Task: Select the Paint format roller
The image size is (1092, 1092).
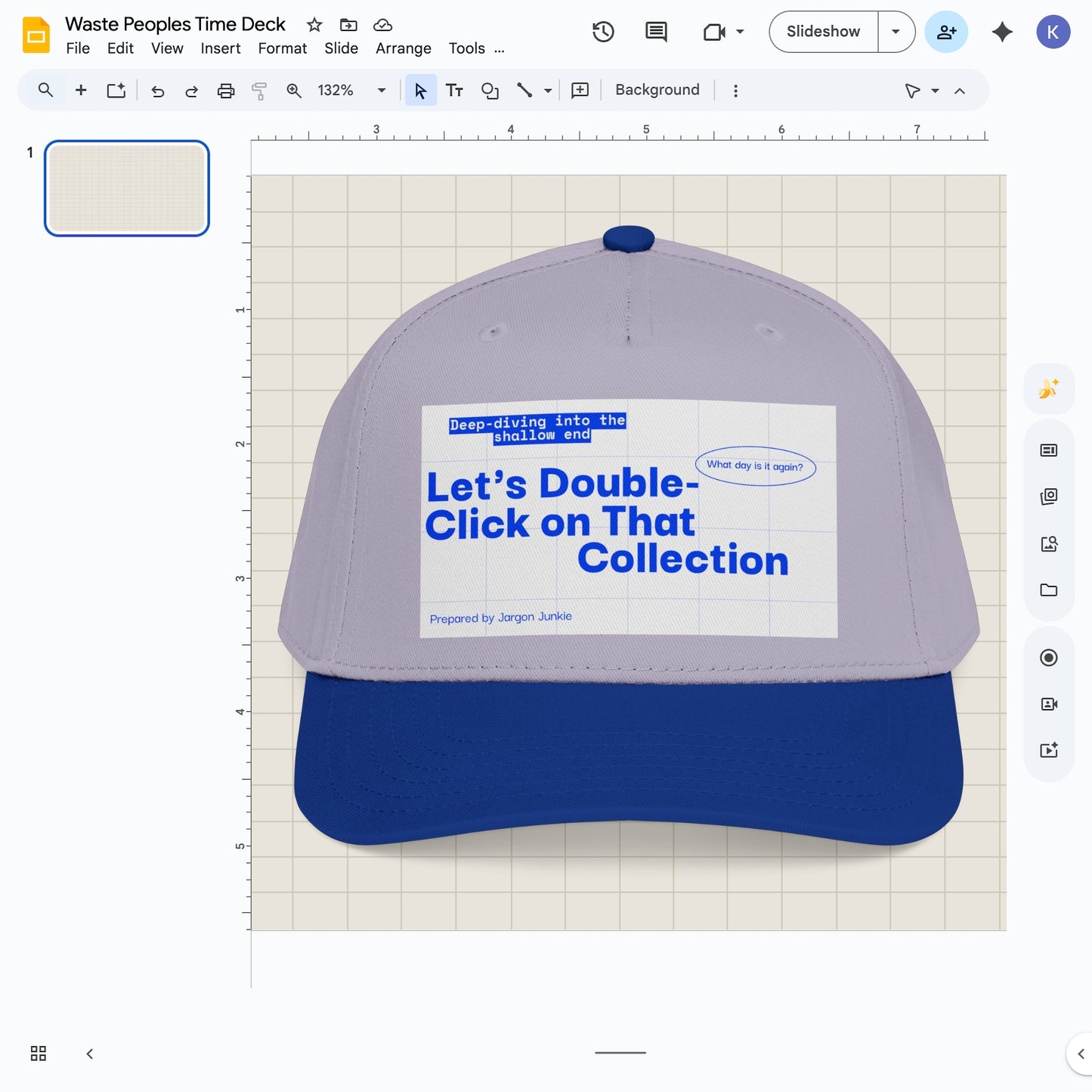Action: [x=259, y=91]
